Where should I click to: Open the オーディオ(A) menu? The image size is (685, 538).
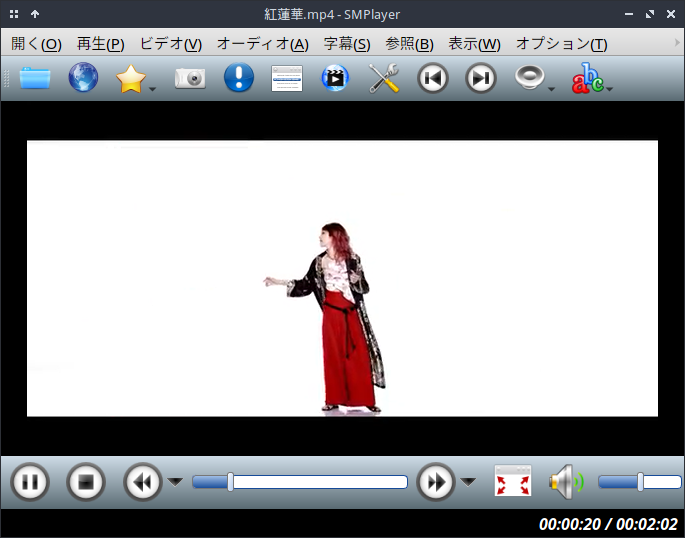pos(263,44)
